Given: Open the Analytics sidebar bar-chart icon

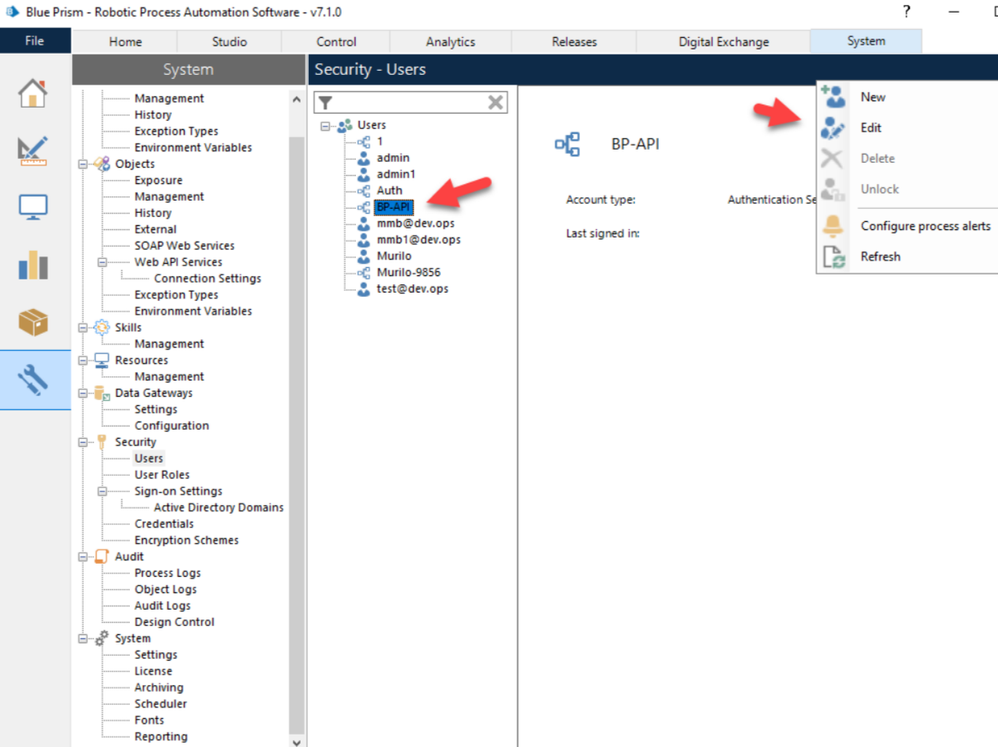Looking at the screenshot, I should 33,265.
